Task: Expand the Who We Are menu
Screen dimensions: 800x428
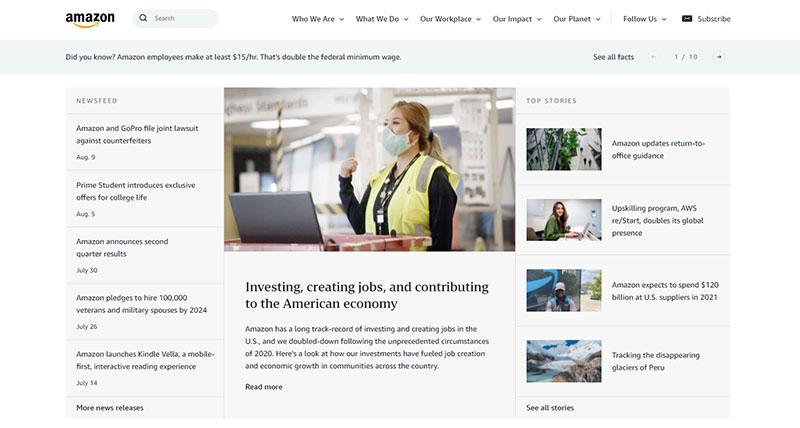Action: tap(318, 19)
